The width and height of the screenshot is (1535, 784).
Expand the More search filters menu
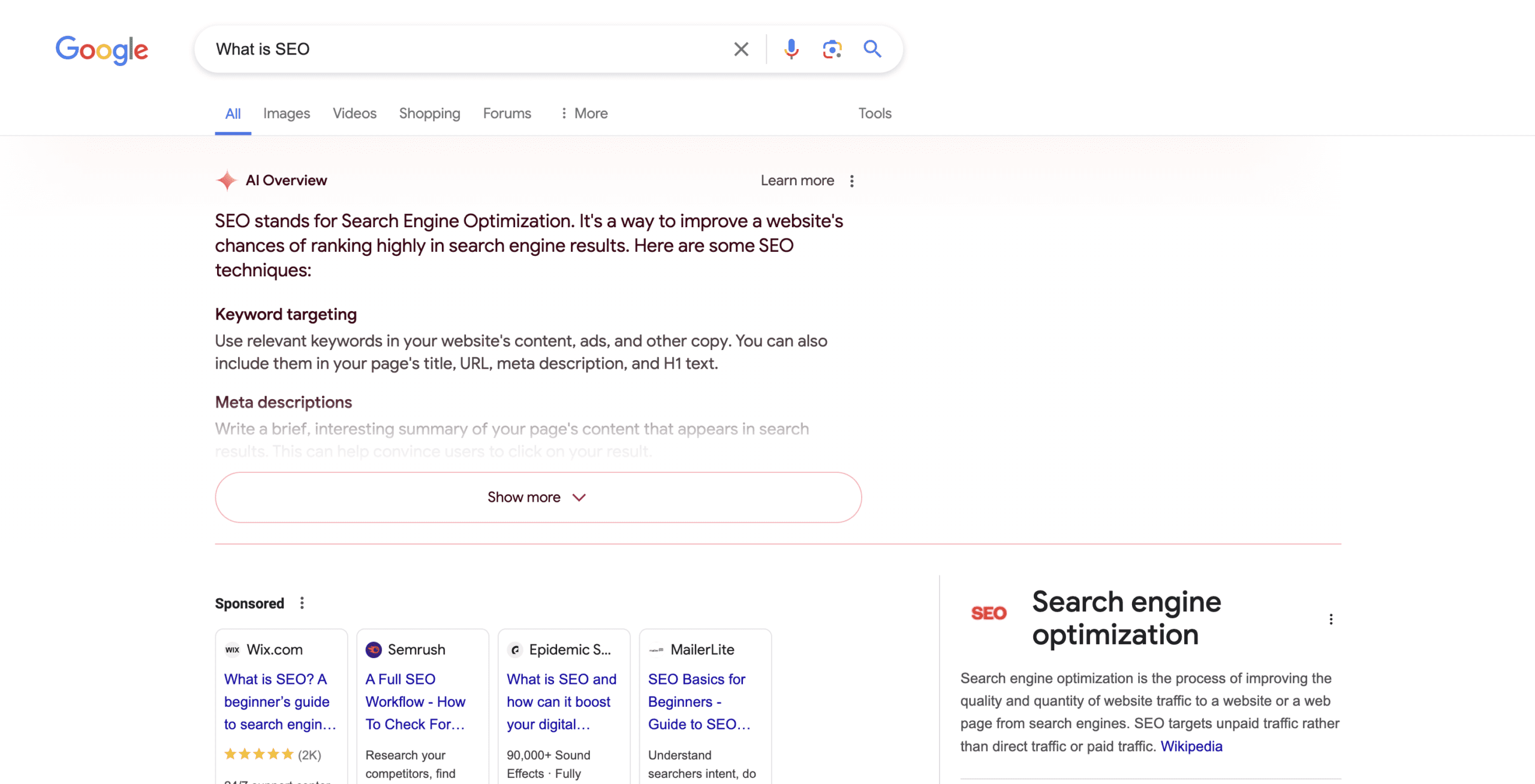(583, 113)
